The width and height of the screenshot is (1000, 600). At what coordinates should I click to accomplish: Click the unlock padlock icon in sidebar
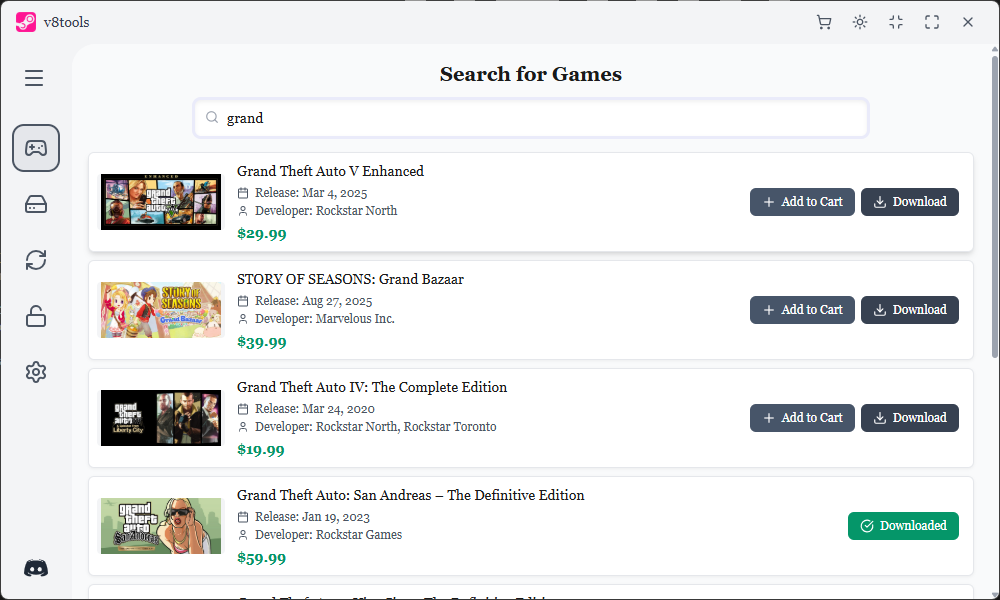point(36,315)
